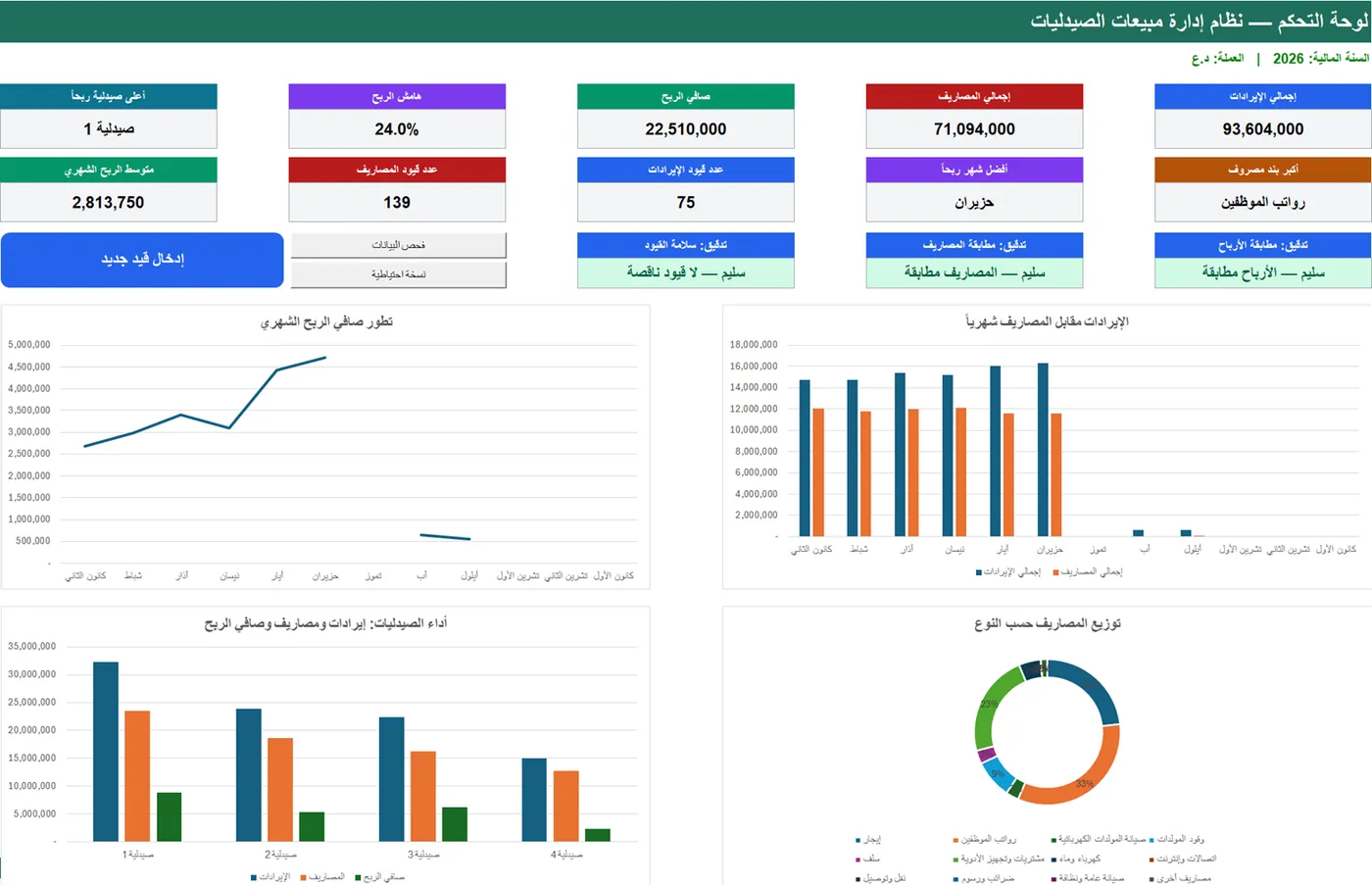Click 'إيجار' legend entry

click(868, 840)
